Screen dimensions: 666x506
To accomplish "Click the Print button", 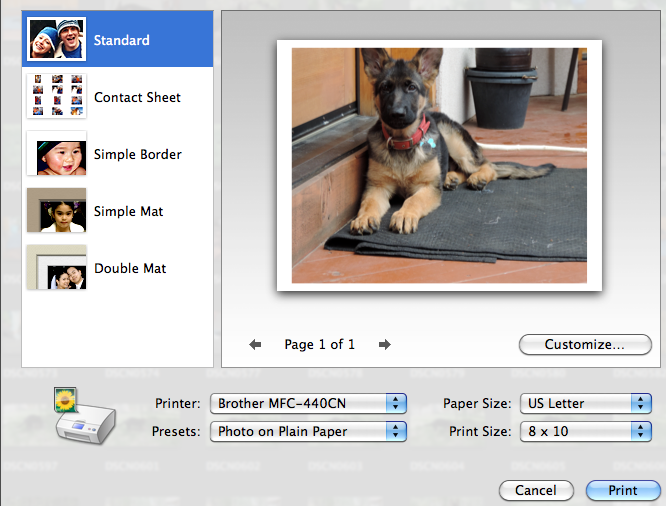I will pos(623,490).
